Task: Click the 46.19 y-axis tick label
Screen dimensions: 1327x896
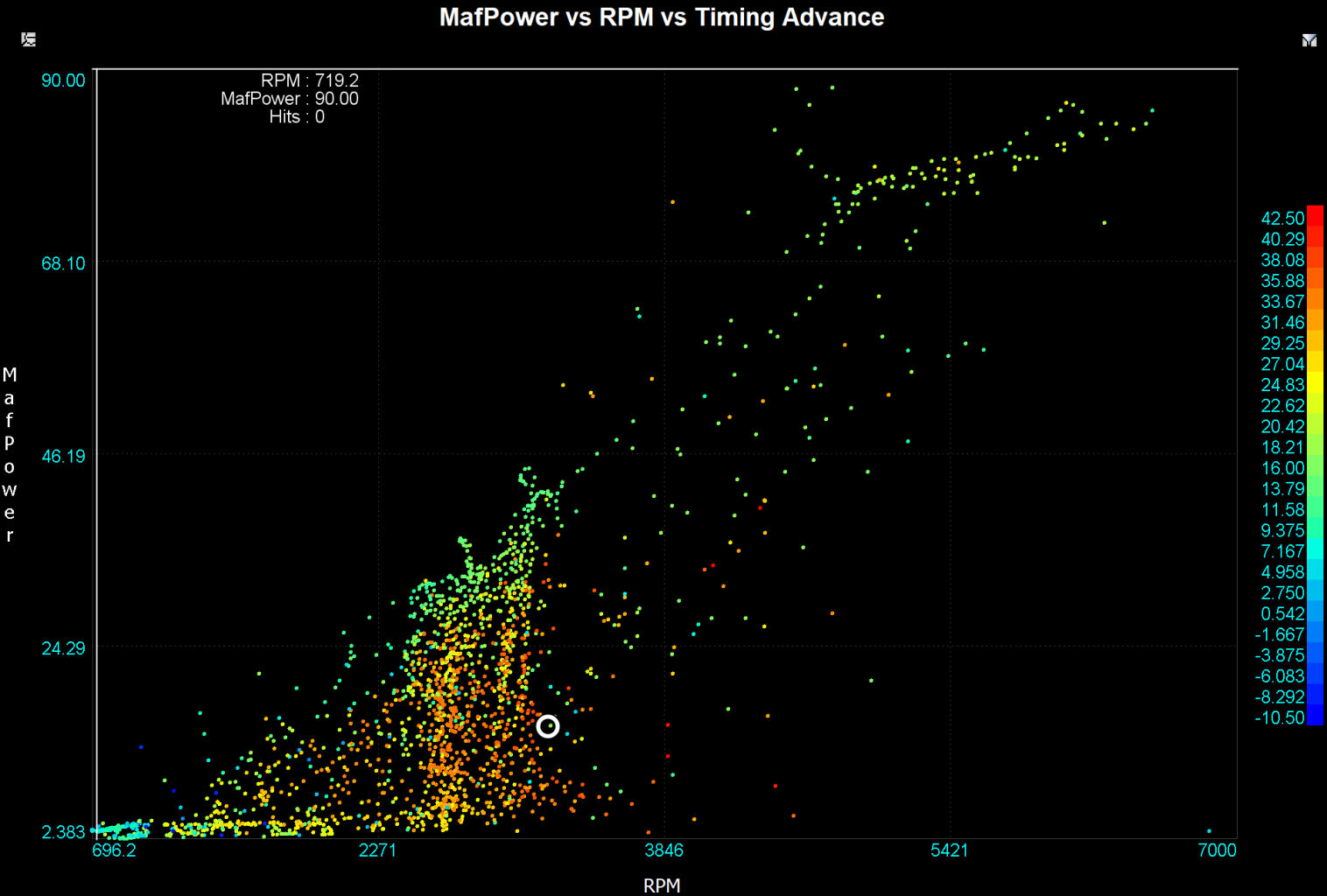Action: [64, 456]
